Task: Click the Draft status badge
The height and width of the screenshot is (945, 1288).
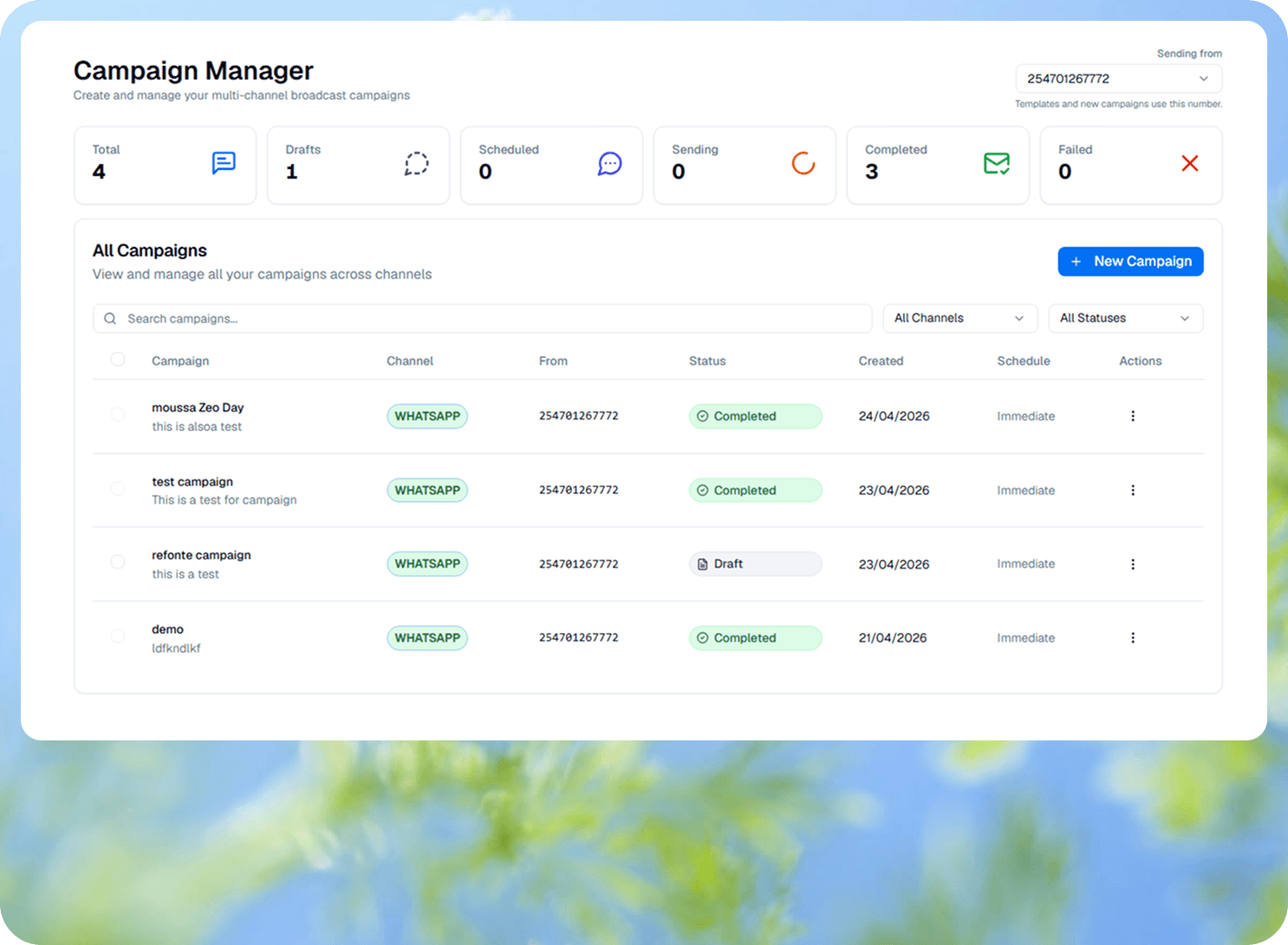Action: coord(755,564)
